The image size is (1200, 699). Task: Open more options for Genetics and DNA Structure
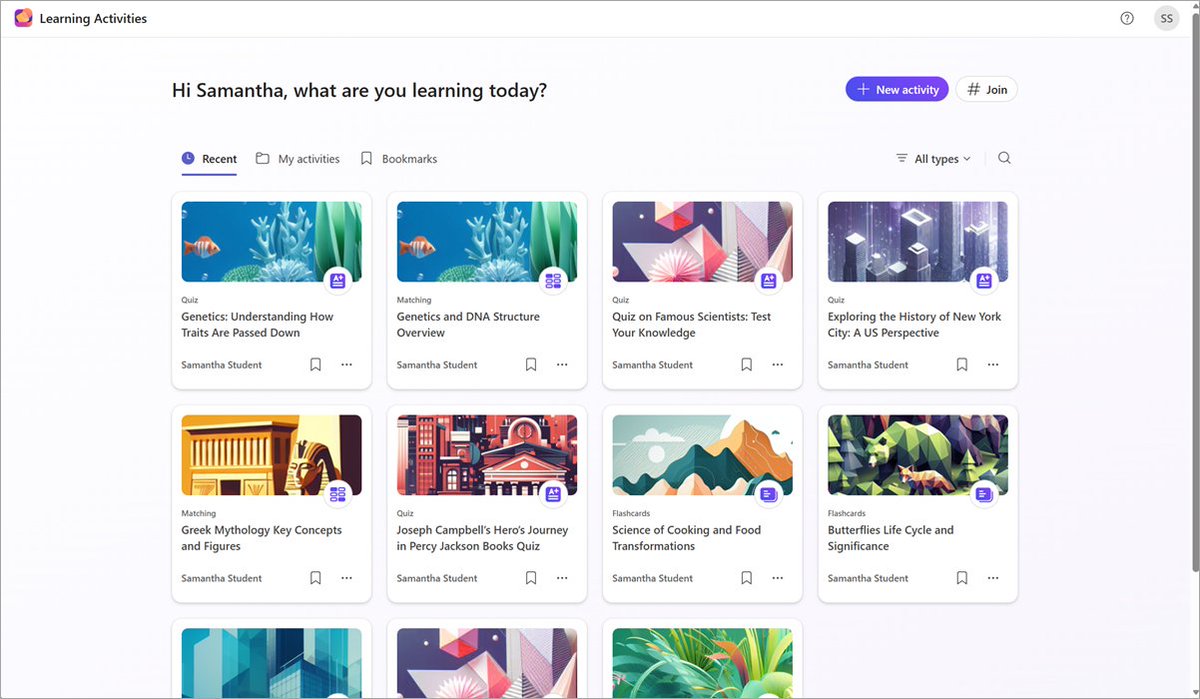pos(562,365)
